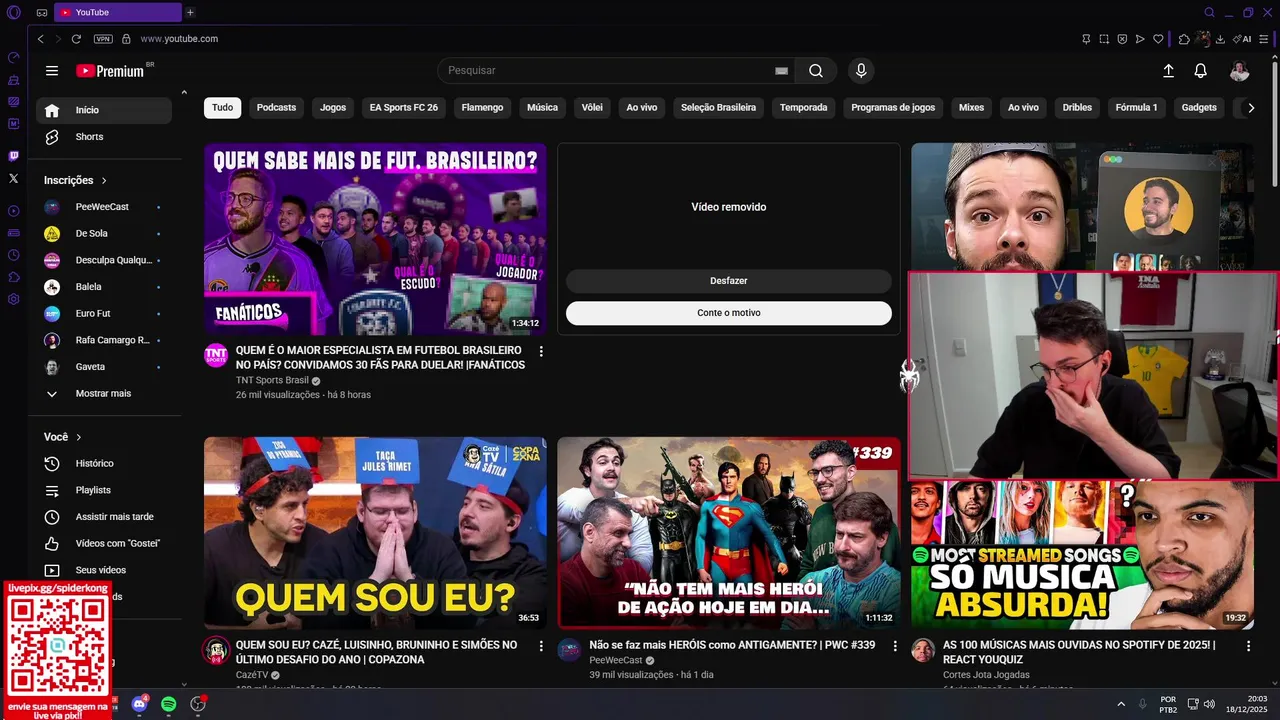Open a new browser tab with plus

click(190, 12)
